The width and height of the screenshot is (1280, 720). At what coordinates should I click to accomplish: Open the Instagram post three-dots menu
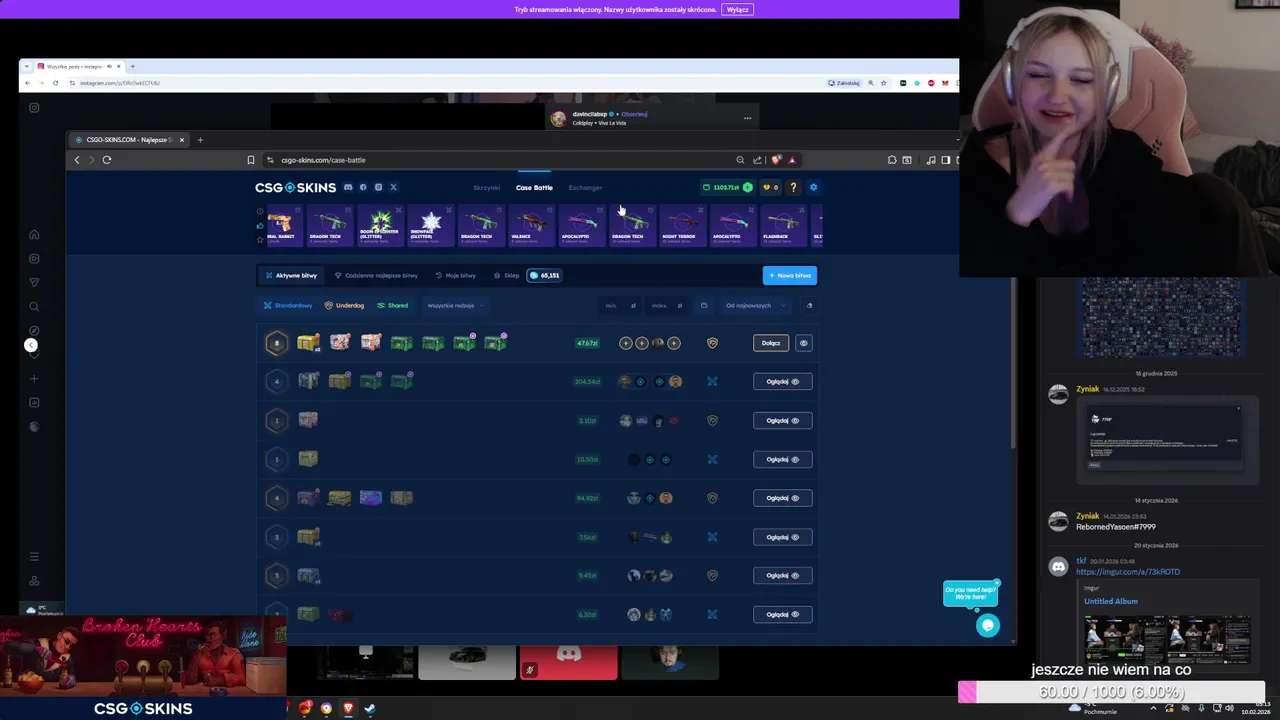[747, 118]
